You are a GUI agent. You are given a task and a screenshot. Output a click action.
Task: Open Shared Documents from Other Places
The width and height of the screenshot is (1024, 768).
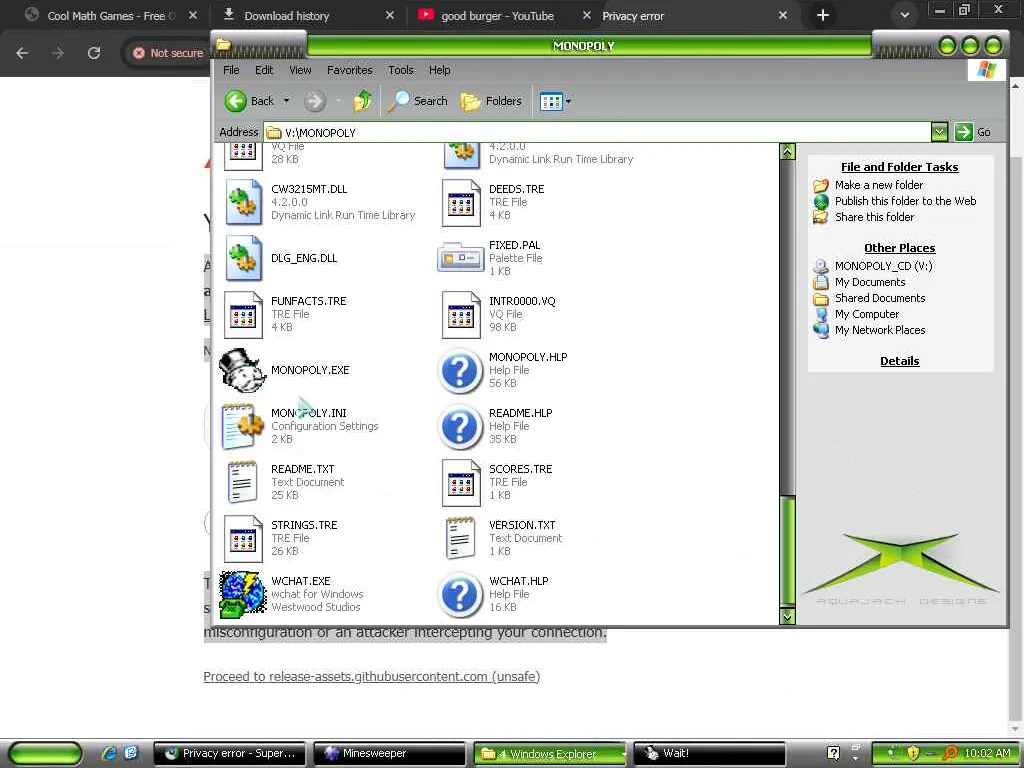click(880, 298)
